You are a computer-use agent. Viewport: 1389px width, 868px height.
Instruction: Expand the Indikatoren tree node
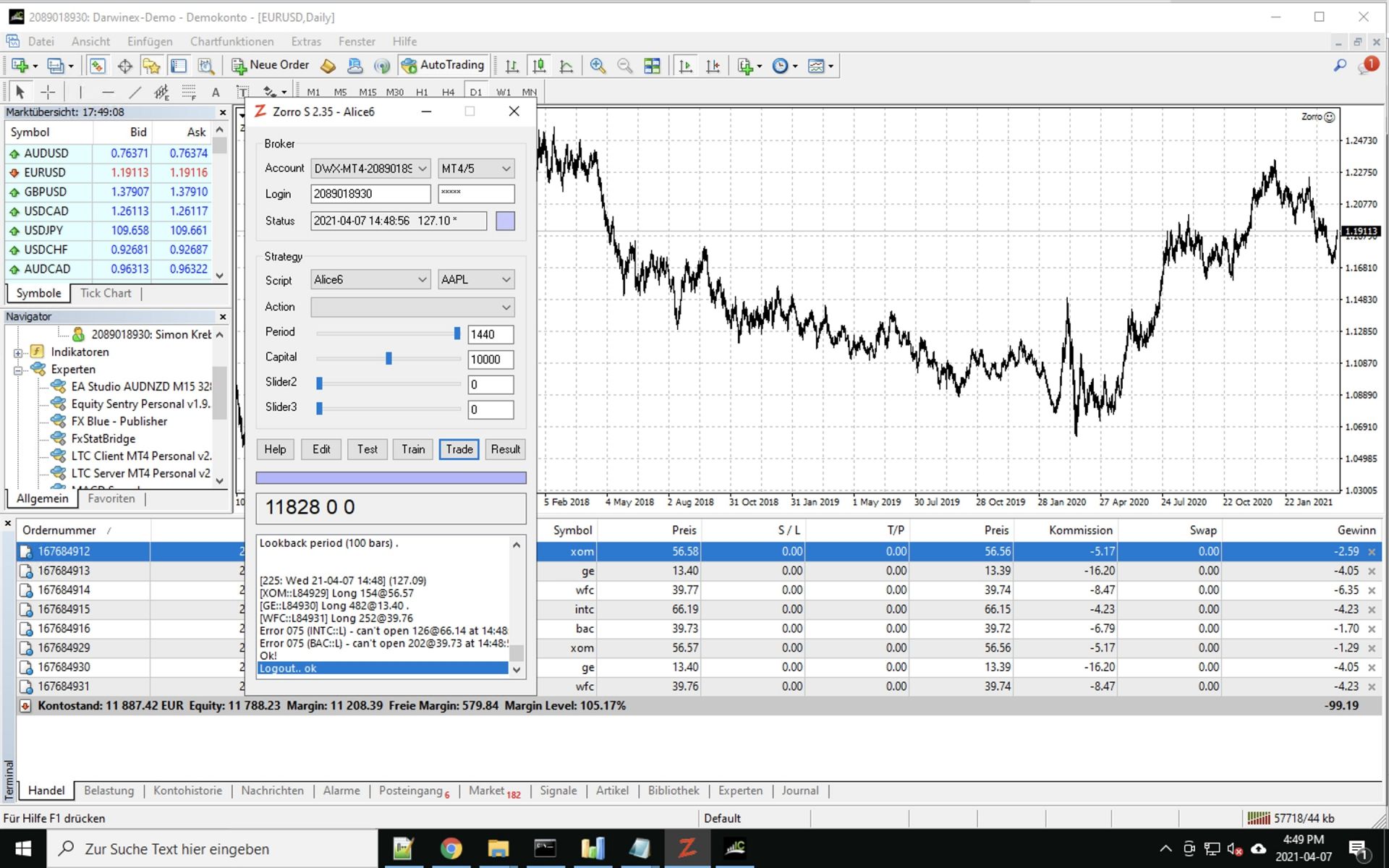pyautogui.click(x=18, y=352)
